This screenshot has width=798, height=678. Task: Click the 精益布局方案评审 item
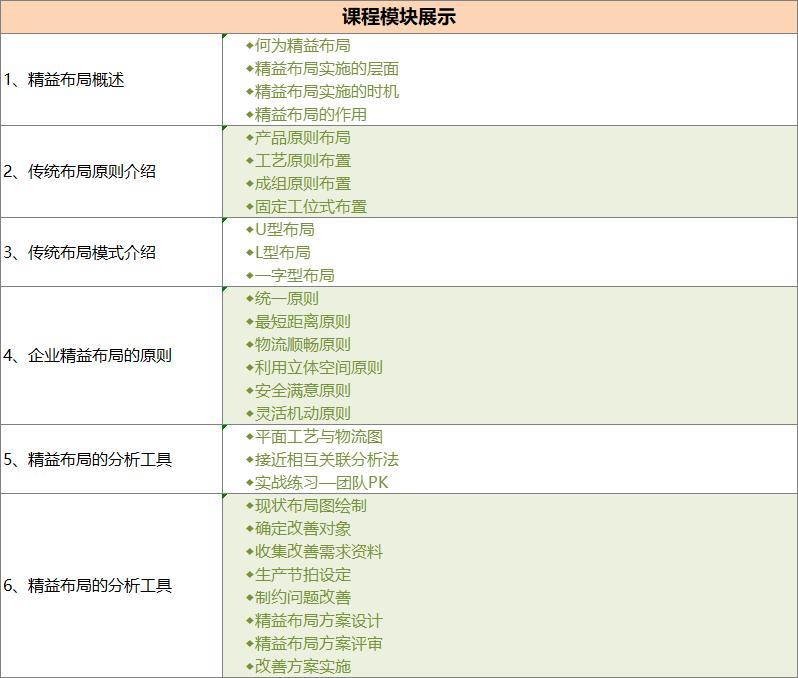point(318,643)
